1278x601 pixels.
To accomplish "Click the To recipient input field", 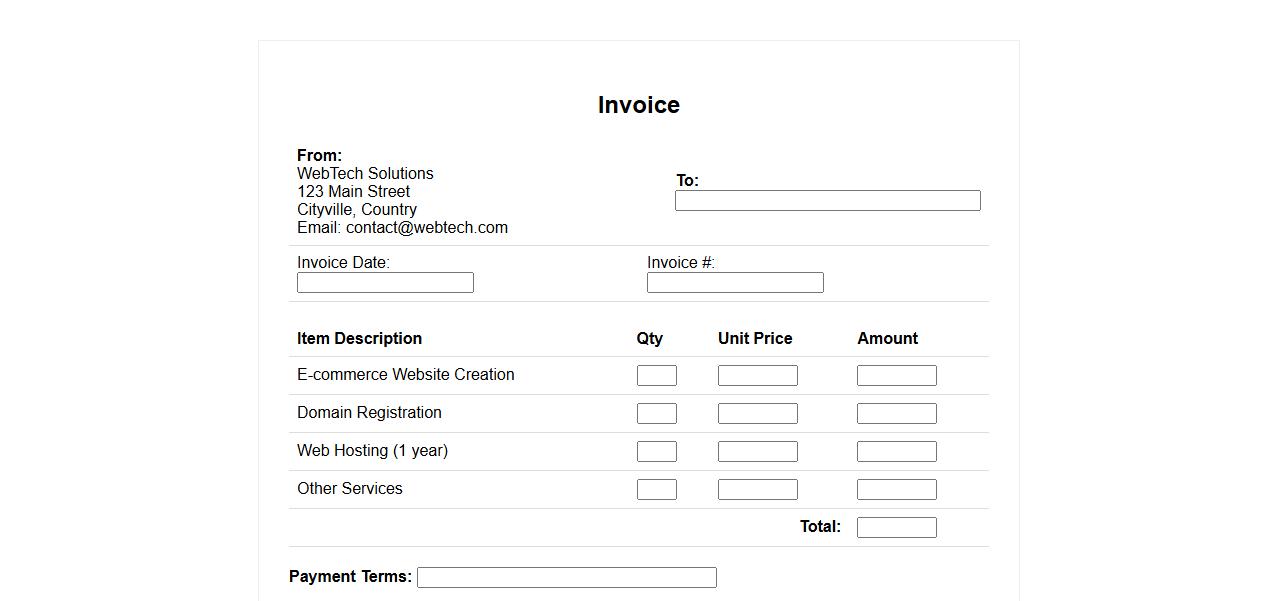I will point(827,201).
